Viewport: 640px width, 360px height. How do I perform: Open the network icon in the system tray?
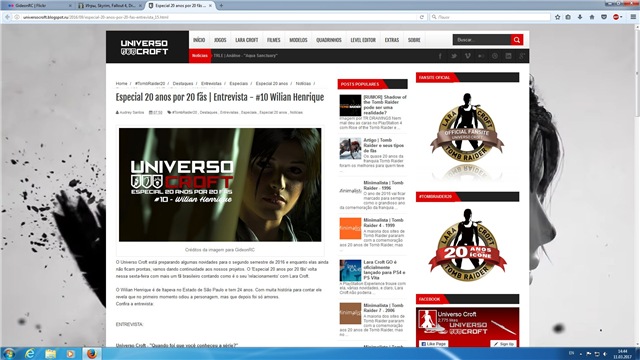tap(597, 354)
